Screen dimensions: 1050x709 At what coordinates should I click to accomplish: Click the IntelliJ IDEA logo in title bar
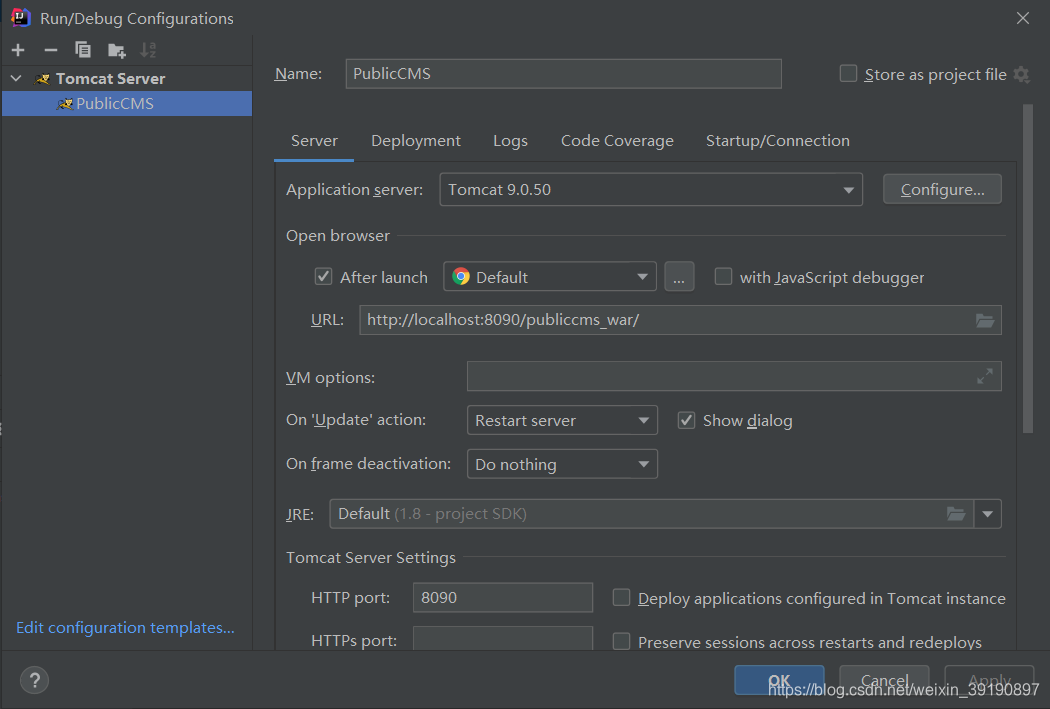coord(21,17)
